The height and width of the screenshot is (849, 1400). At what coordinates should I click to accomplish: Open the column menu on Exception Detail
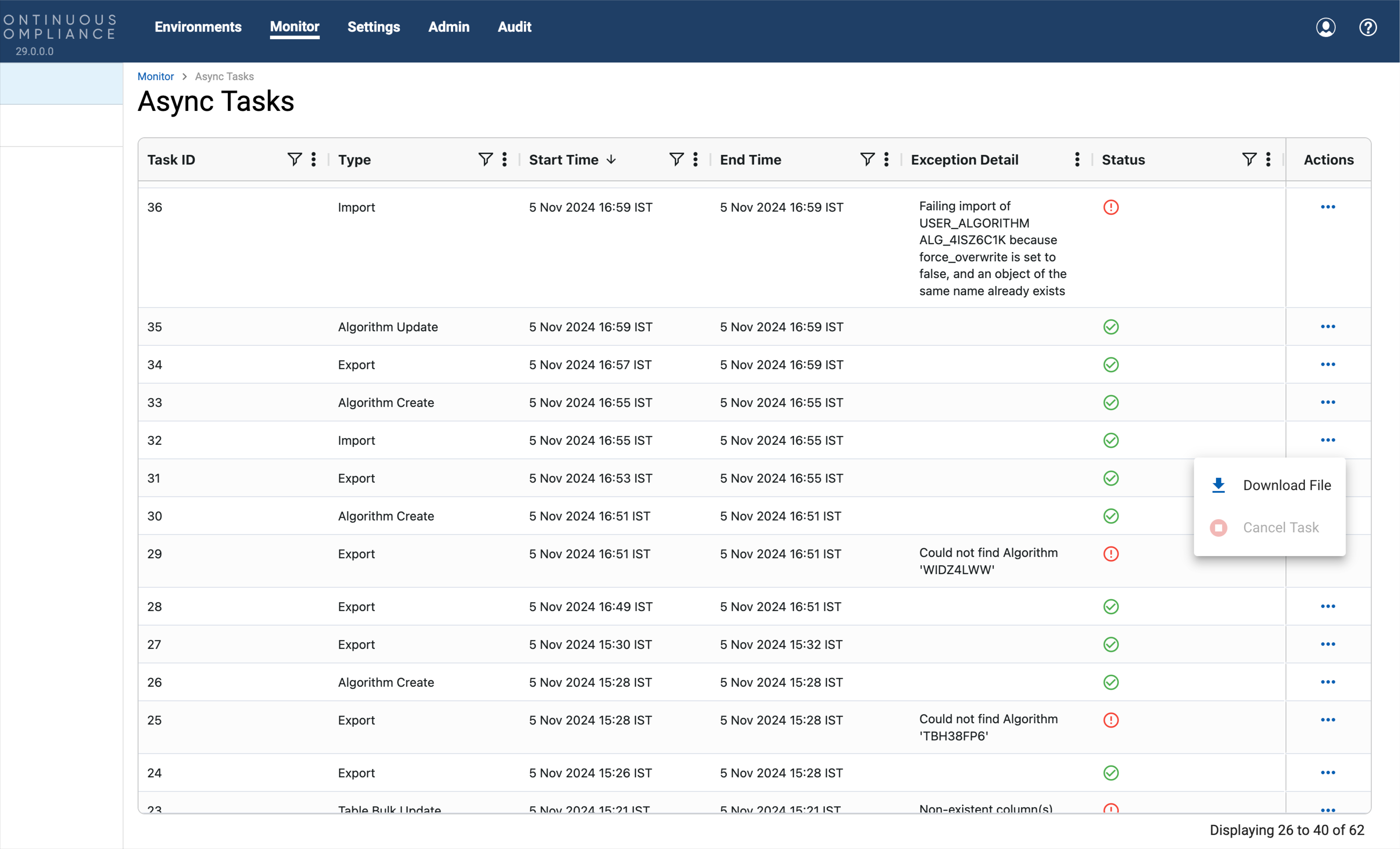(1076, 160)
